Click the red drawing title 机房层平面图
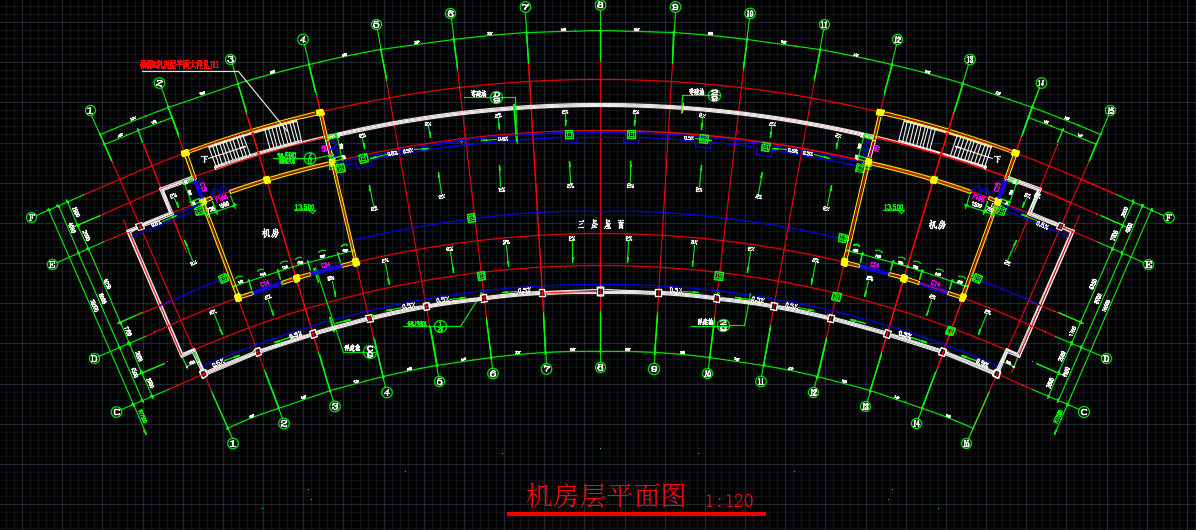The width and height of the screenshot is (1196, 530). point(606,496)
